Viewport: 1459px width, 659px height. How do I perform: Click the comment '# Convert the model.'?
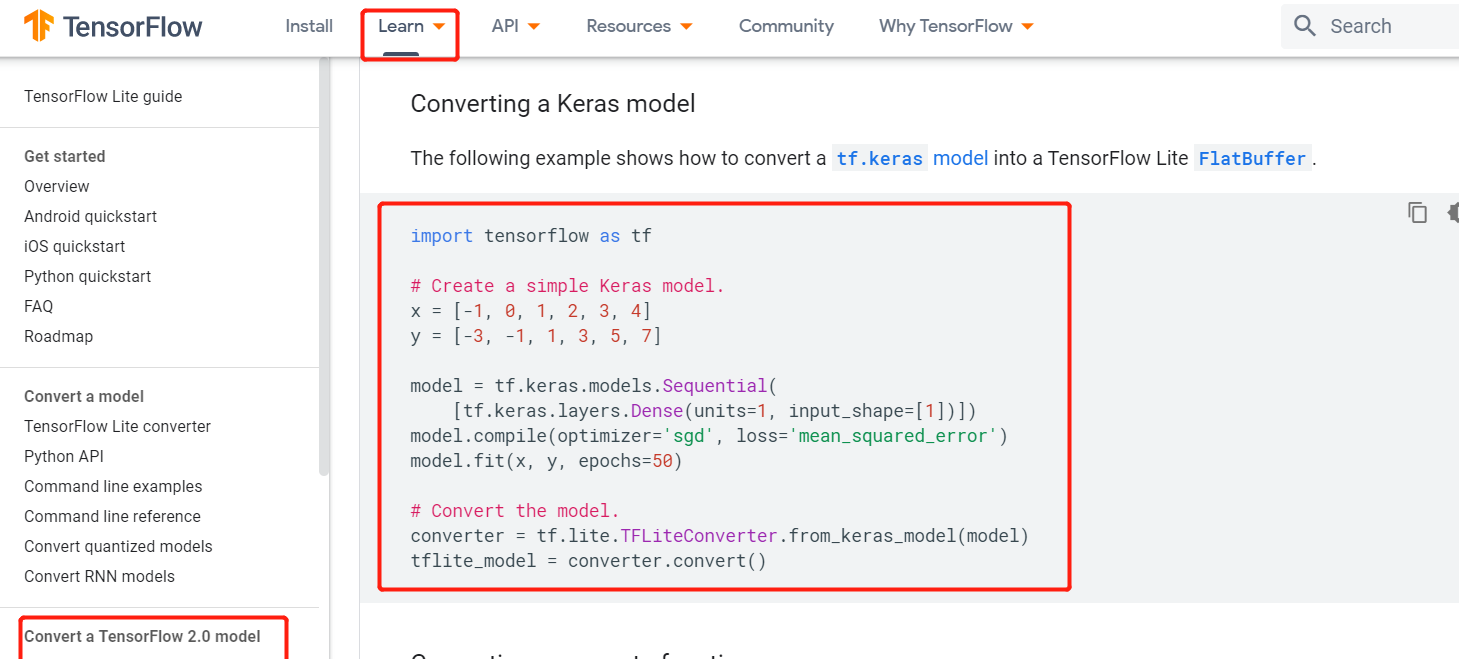click(515, 511)
